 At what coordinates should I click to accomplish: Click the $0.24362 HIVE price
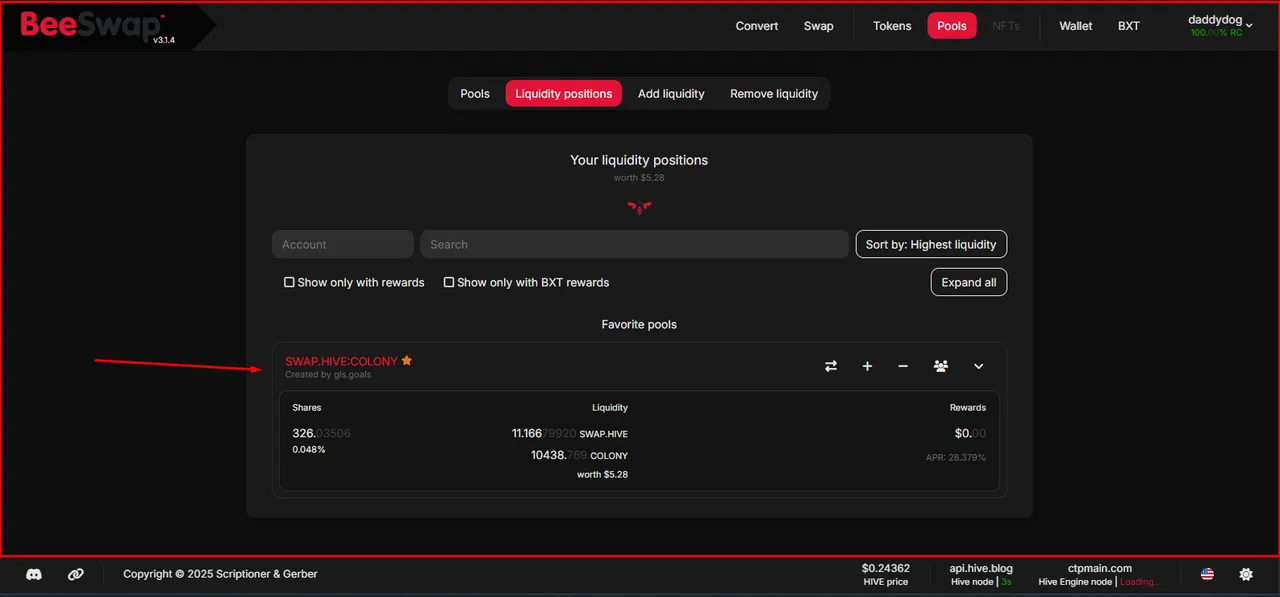point(886,574)
